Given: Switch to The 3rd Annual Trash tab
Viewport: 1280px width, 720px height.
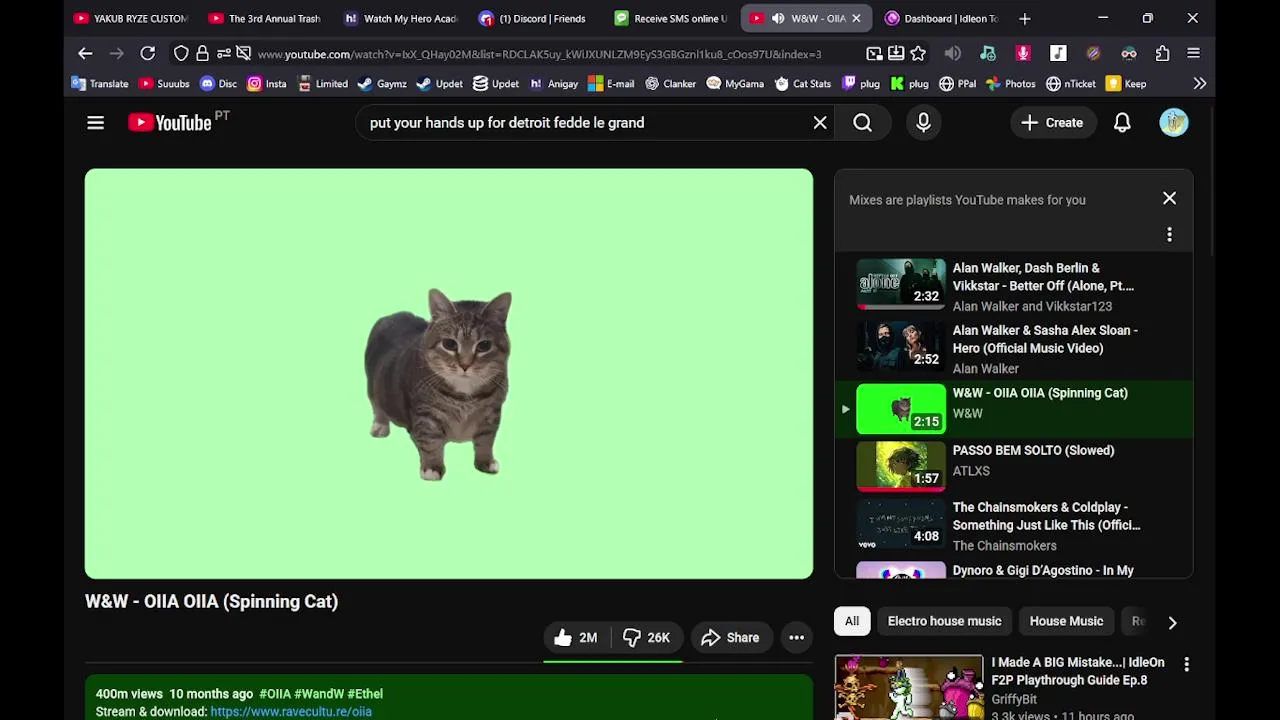Looking at the screenshot, I should tap(265, 18).
